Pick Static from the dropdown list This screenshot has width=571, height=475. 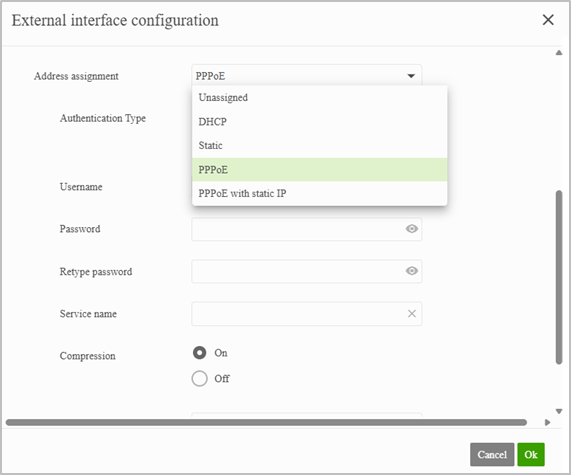coord(320,145)
